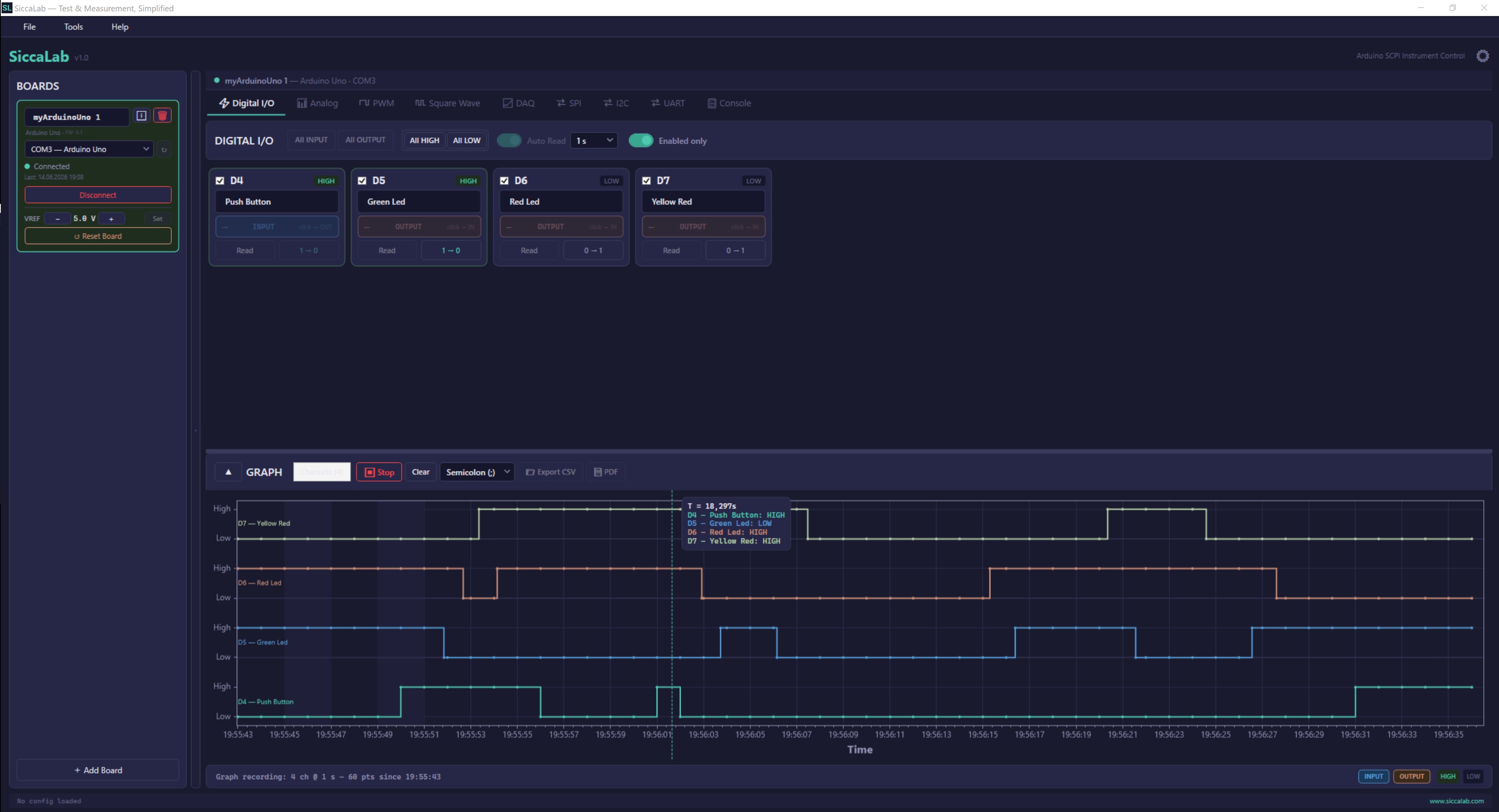Viewport: 1499px width, 812px height.
Task: Uncheck the D5 pin checkbox
Action: pyautogui.click(x=362, y=181)
